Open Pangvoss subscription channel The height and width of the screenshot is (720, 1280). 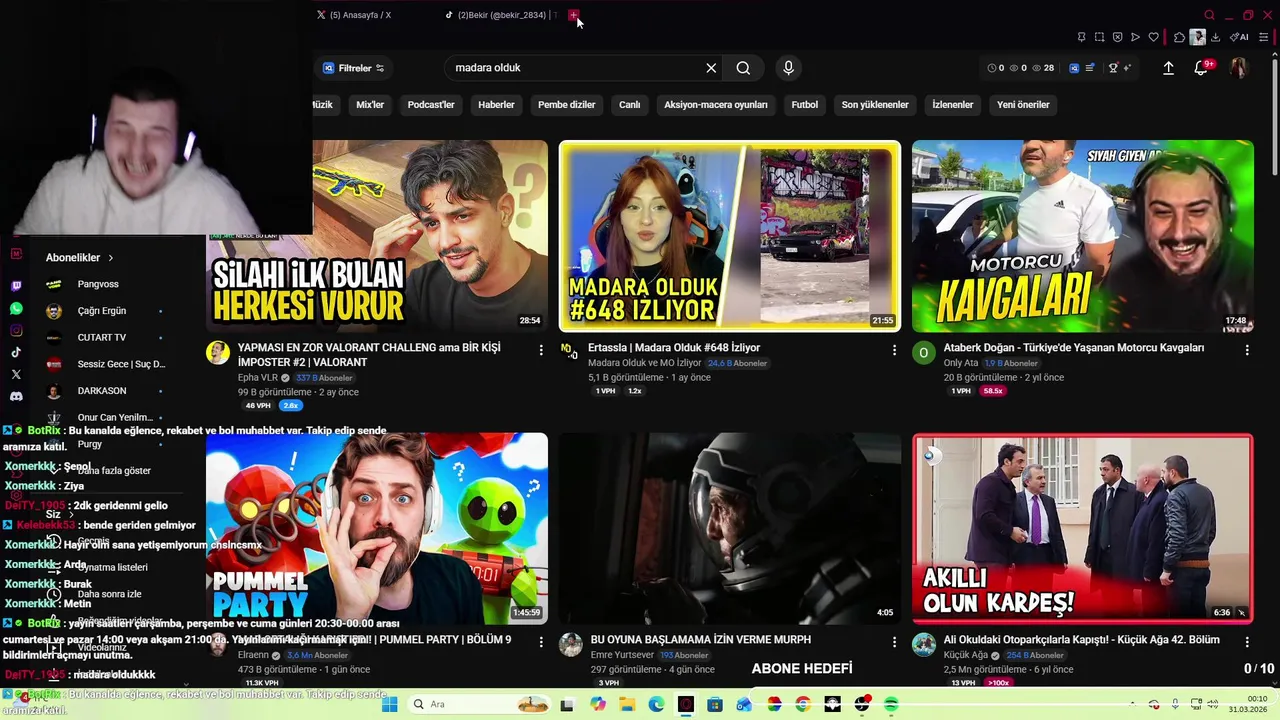coord(98,284)
